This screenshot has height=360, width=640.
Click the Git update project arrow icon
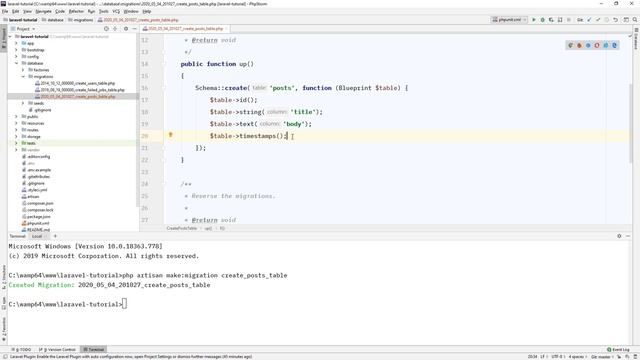pyautogui.click(x=589, y=20)
